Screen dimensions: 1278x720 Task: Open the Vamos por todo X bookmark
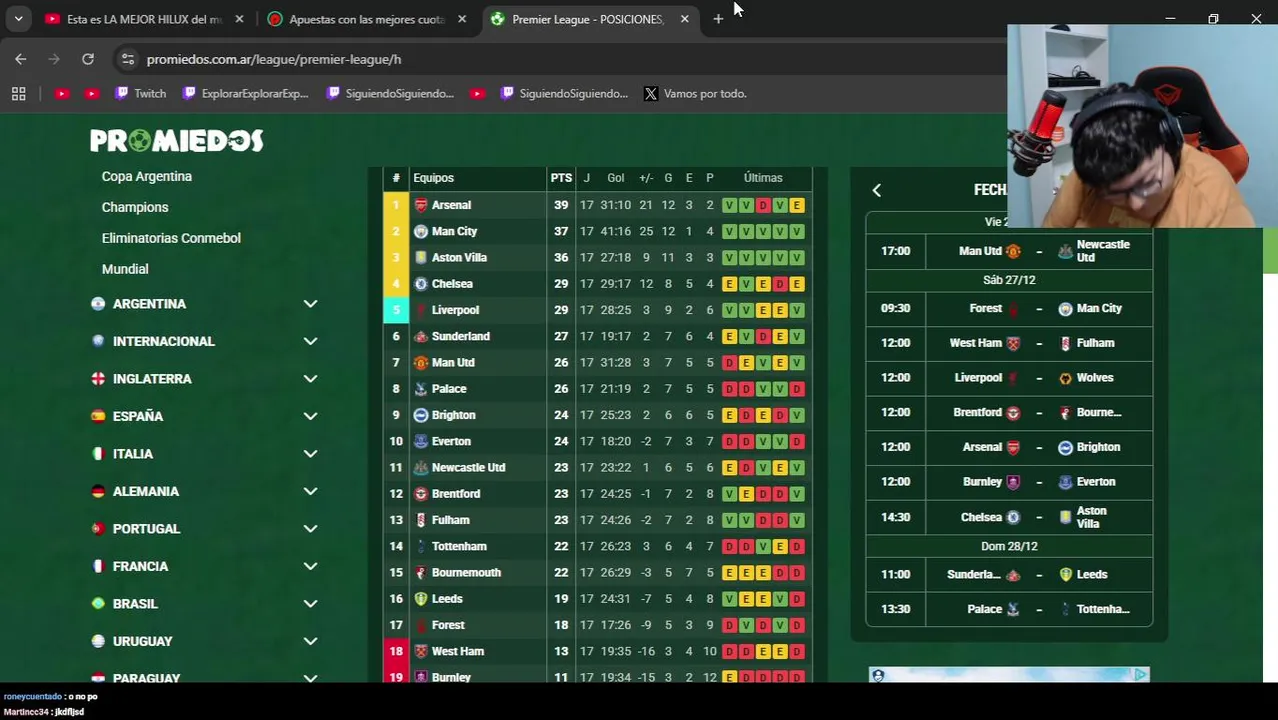[x=695, y=93]
